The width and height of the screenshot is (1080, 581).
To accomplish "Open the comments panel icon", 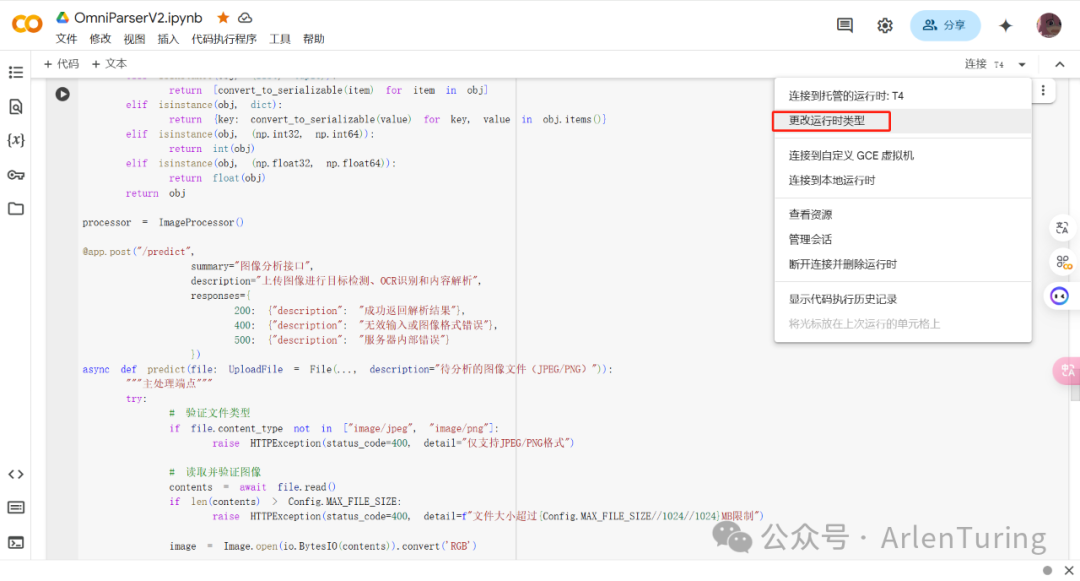I will tap(844, 25).
